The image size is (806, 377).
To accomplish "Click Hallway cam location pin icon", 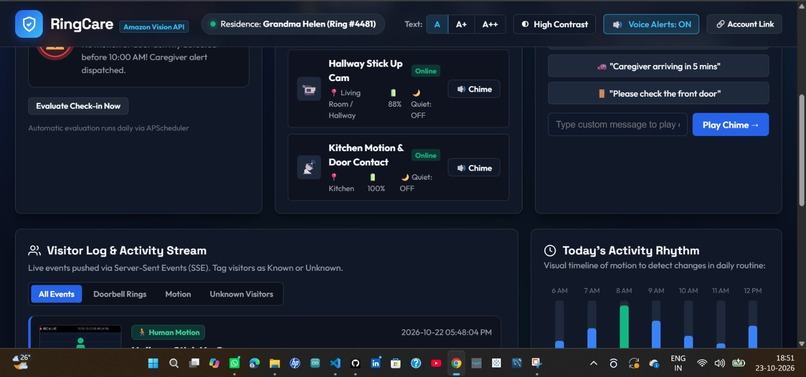I will tap(334, 93).
